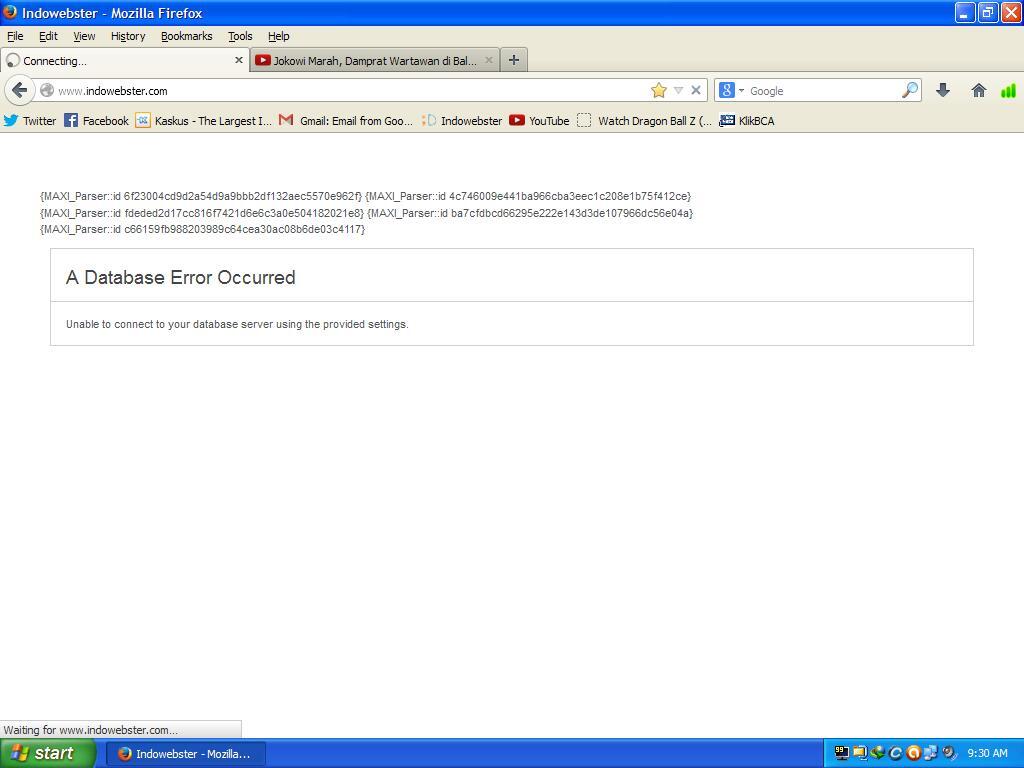Switch to the Jokowi Marah YouTube tab
The image size is (1024, 768).
374,61
